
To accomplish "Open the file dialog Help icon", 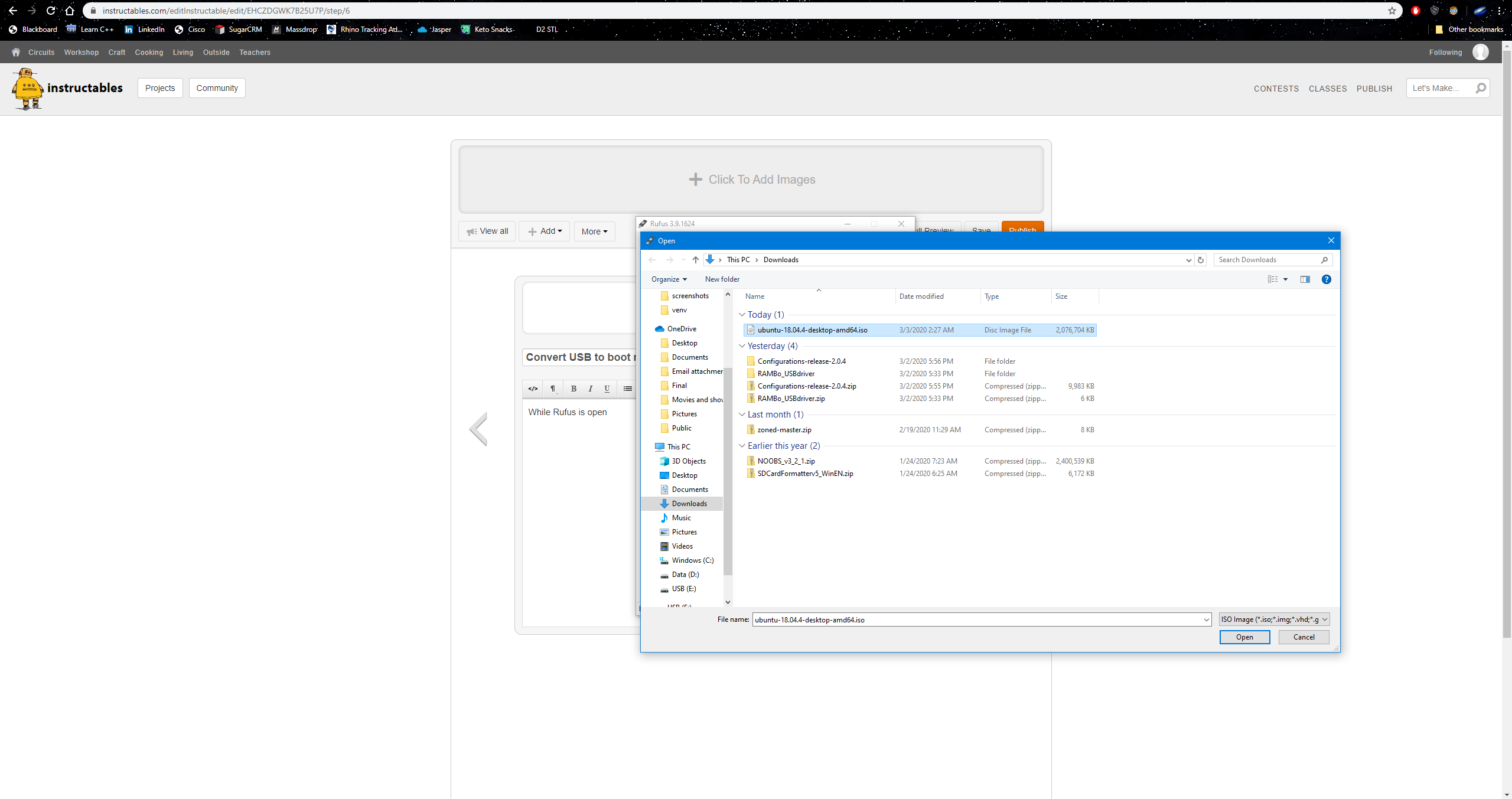I will 1326,279.
